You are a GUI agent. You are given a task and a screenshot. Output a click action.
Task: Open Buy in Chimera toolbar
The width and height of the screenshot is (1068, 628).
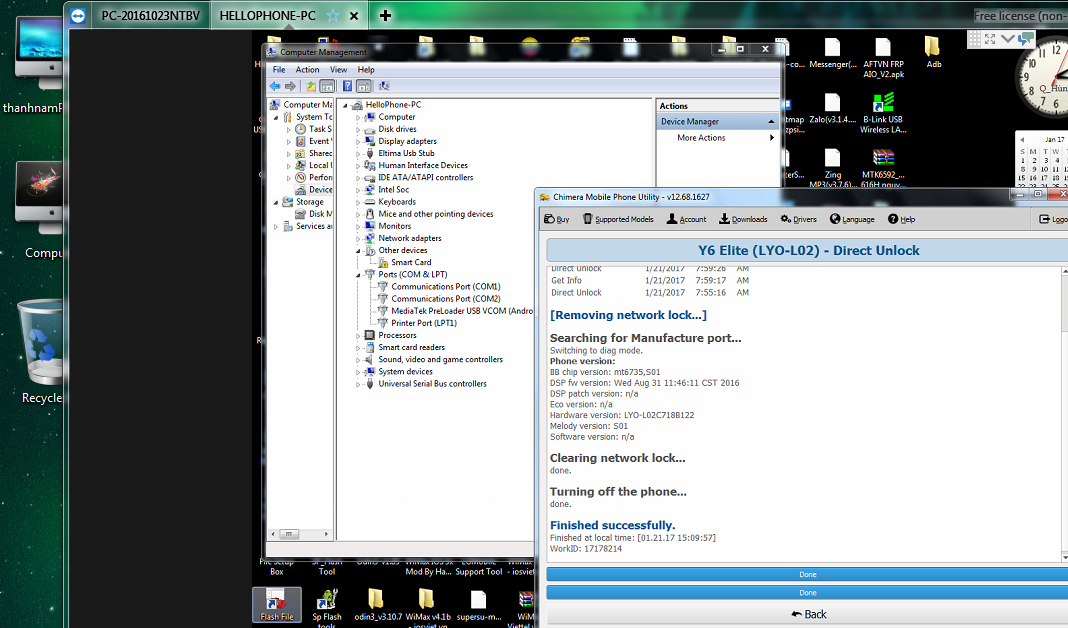tap(556, 219)
